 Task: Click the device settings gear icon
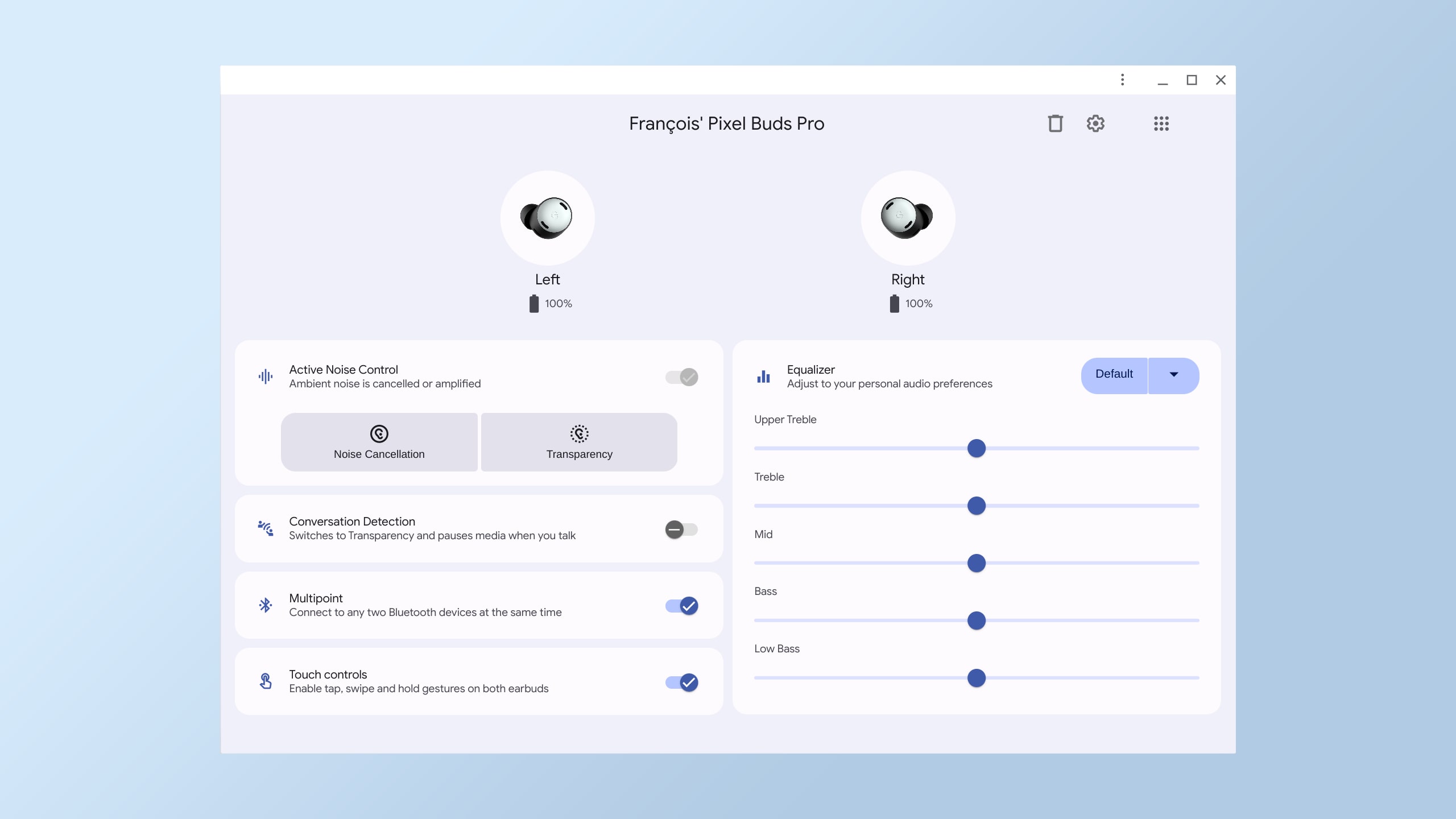1095,123
